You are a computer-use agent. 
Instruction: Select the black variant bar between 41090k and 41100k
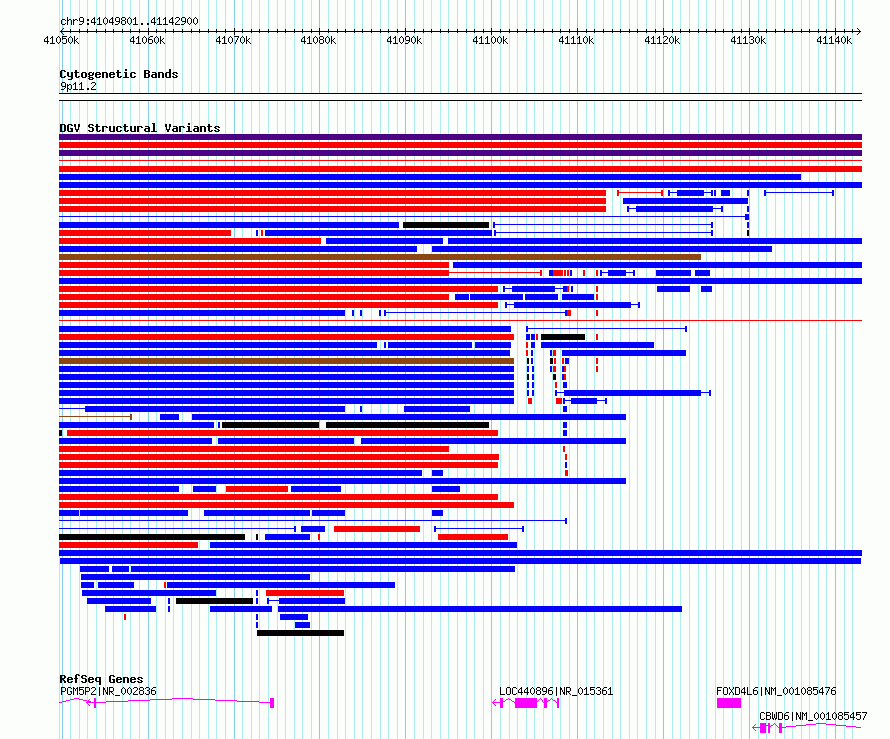446,225
